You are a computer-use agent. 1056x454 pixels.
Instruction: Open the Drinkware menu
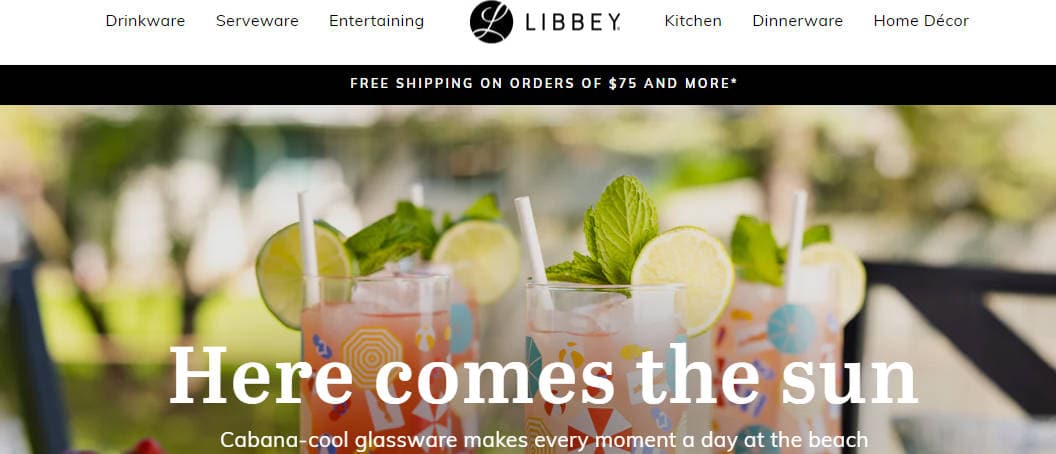145,21
